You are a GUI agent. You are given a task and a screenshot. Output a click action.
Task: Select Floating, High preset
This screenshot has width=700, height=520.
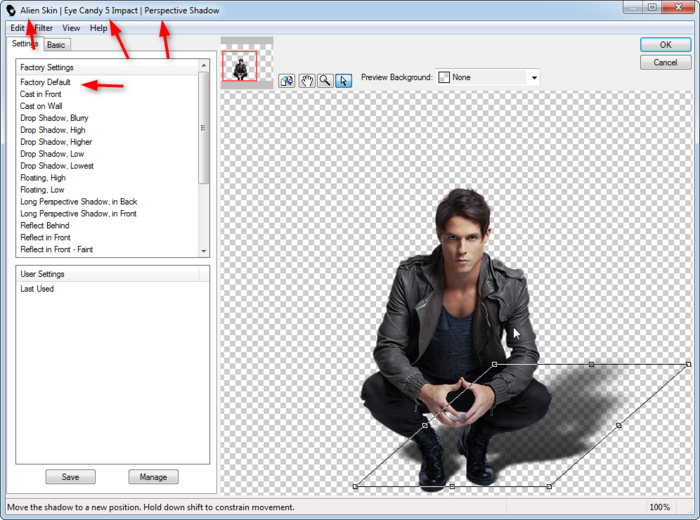(x=43, y=178)
